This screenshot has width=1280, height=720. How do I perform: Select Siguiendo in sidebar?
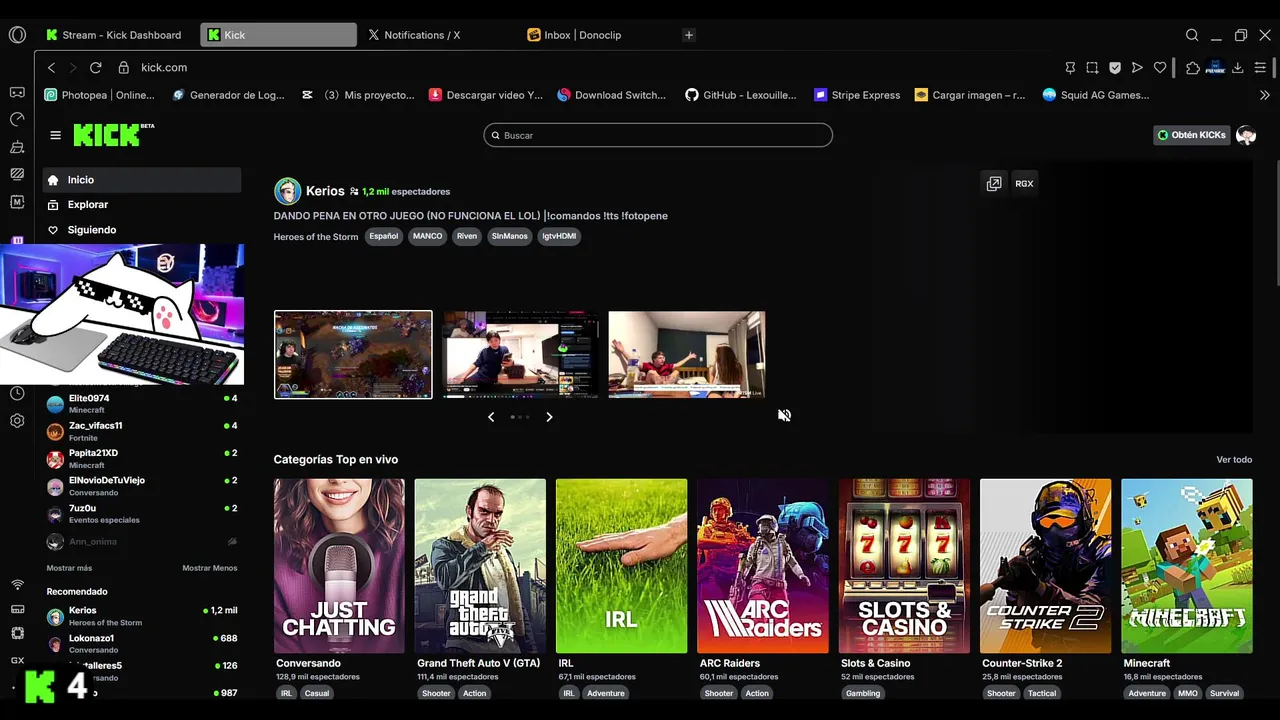pos(141,230)
